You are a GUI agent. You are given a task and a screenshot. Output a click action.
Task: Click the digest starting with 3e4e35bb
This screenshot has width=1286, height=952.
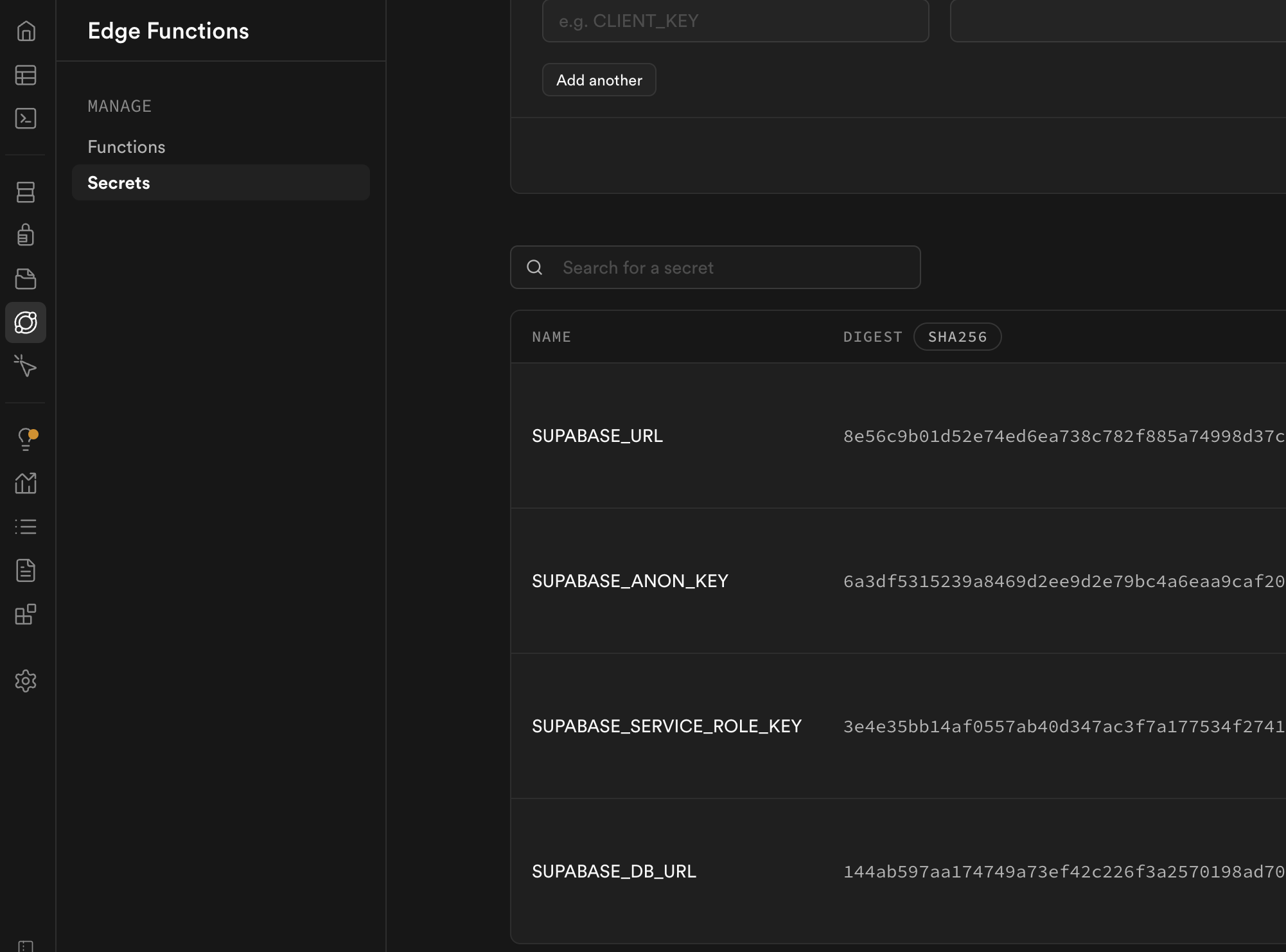pos(1064,727)
